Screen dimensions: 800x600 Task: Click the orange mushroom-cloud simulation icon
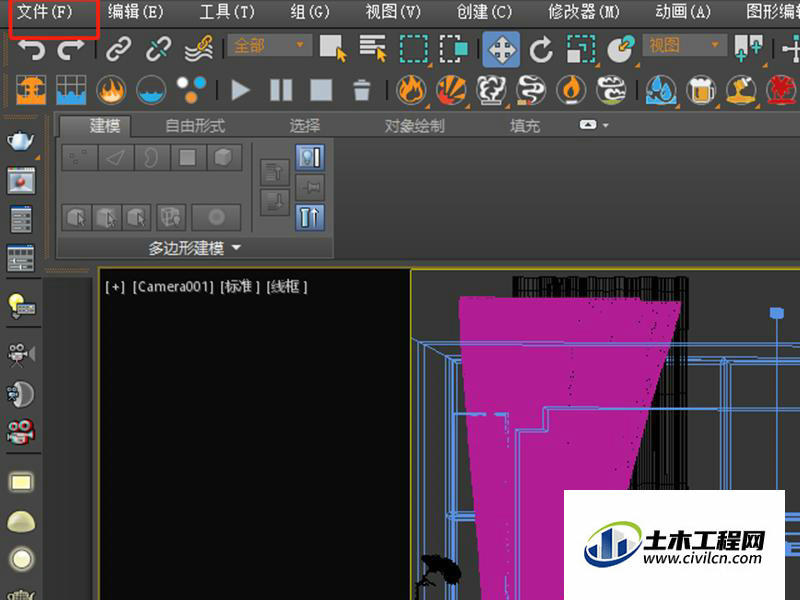pyautogui.click(x=31, y=90)
